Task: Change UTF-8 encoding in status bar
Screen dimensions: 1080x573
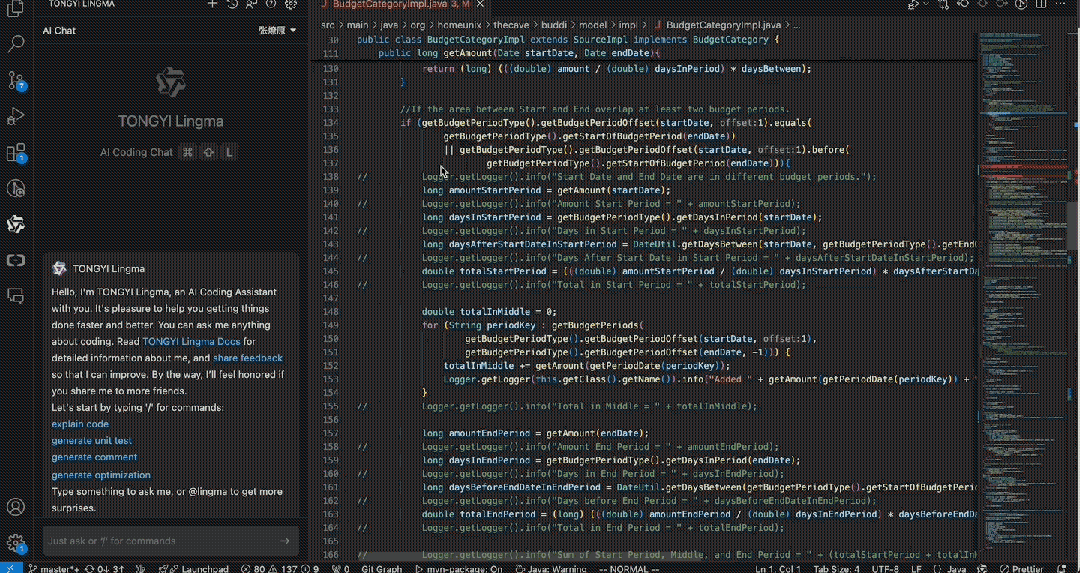Action: click(x=885, y=569)
